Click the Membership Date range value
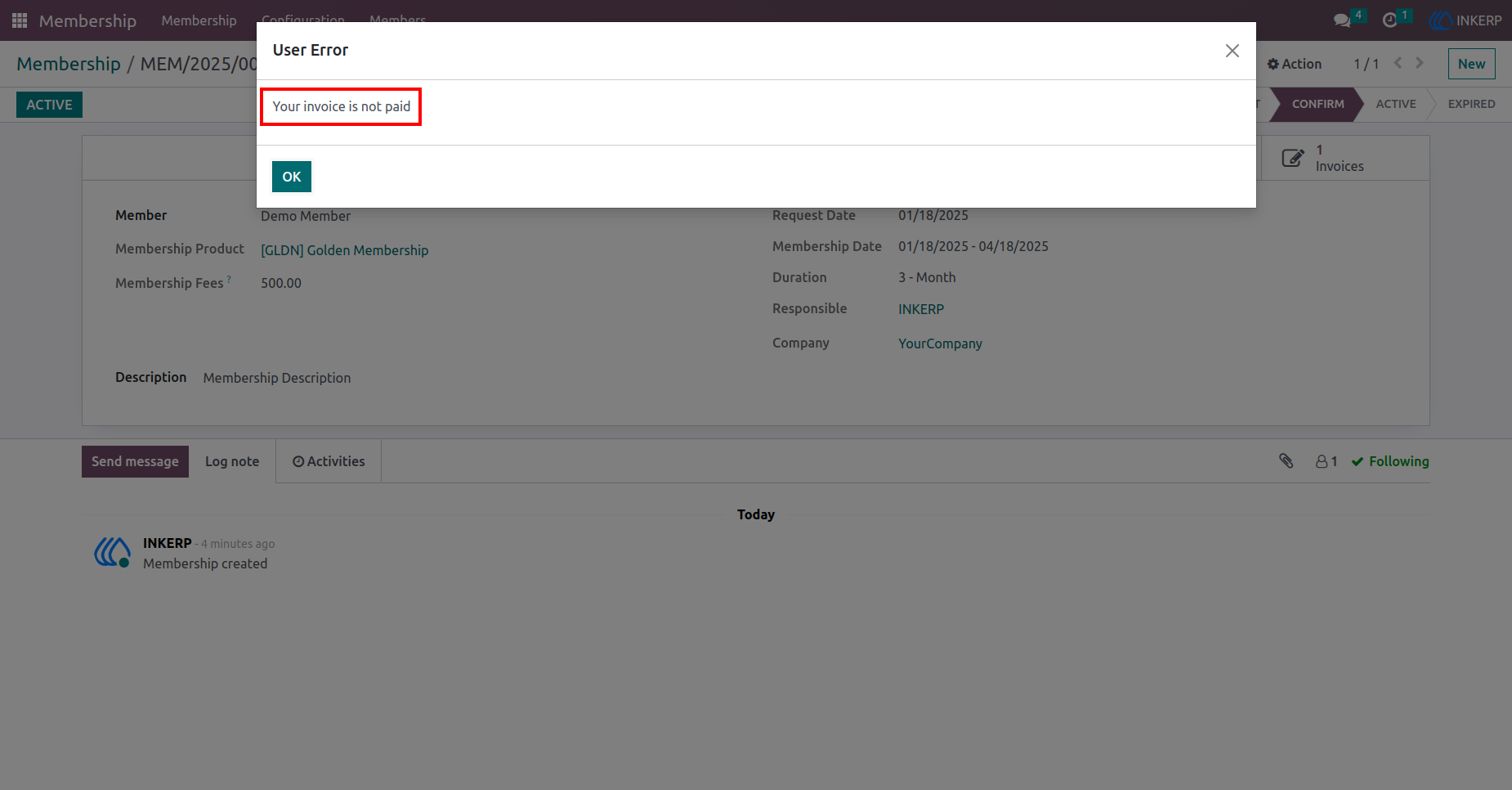 coord(973,246)
